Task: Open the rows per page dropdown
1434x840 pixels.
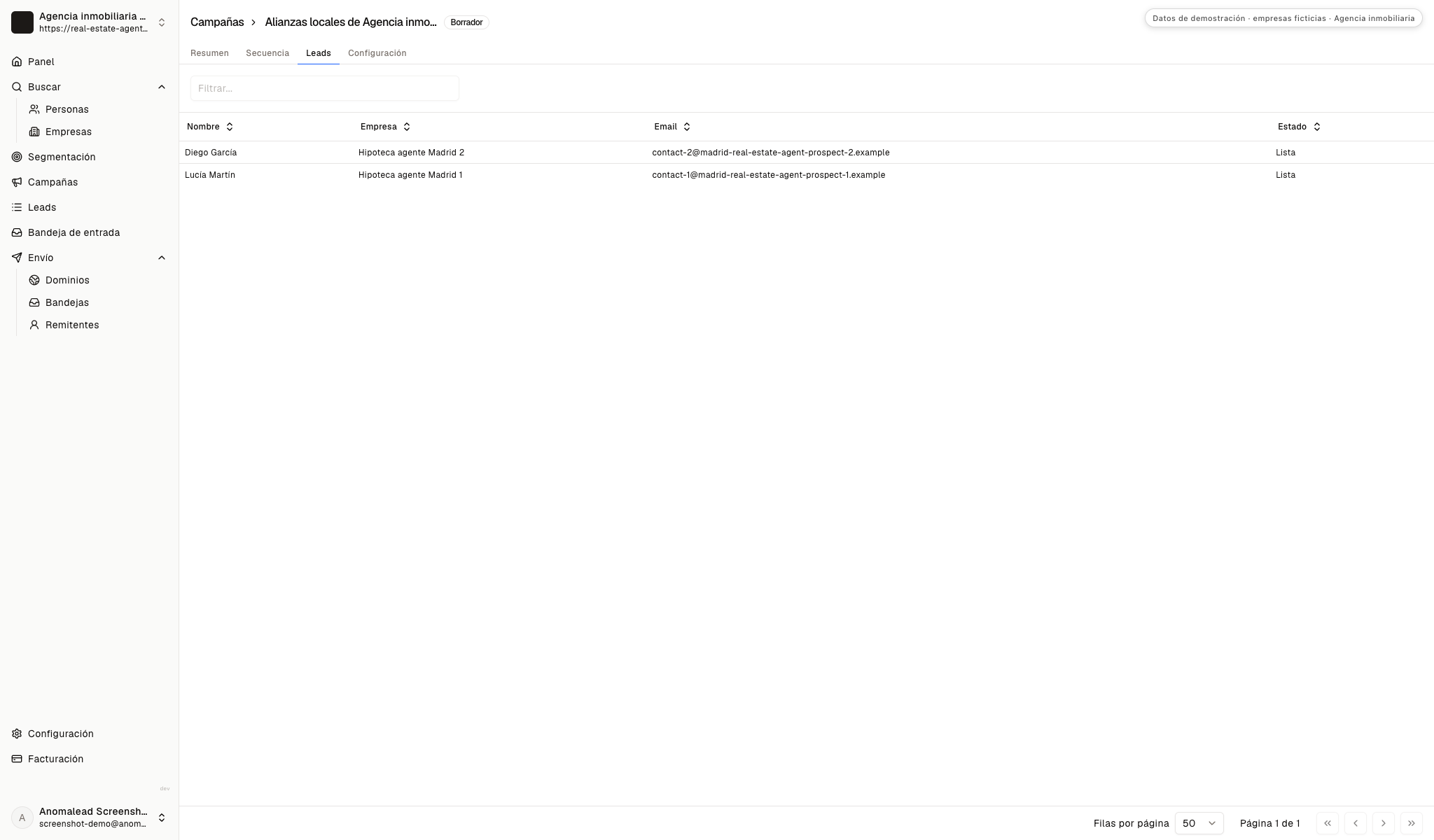Action: coord(1199,823)
